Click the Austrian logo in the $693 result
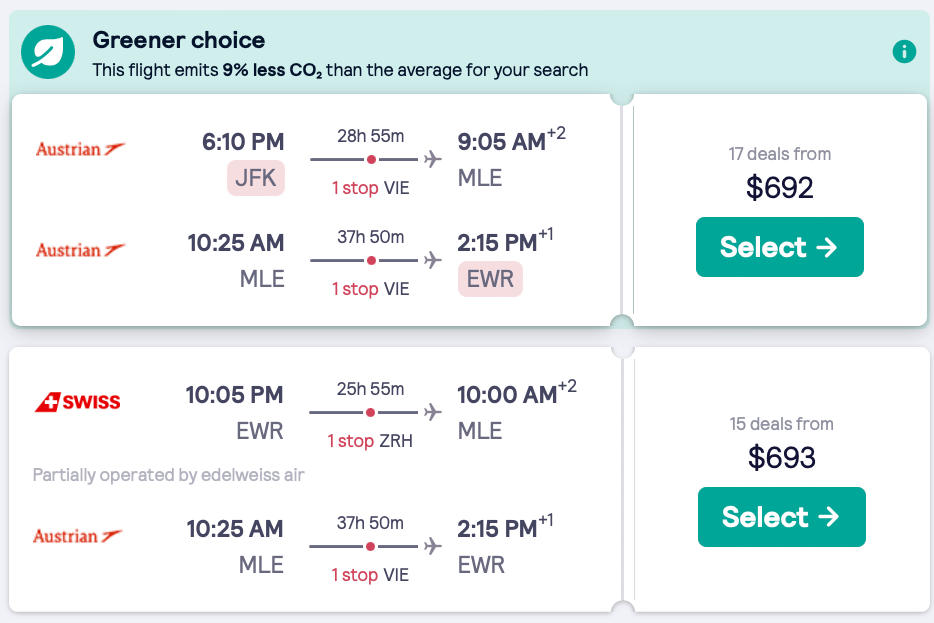Image resolution: width=934 pixels, height=623 pixels. pyautogui.click(x=78, y=537)
